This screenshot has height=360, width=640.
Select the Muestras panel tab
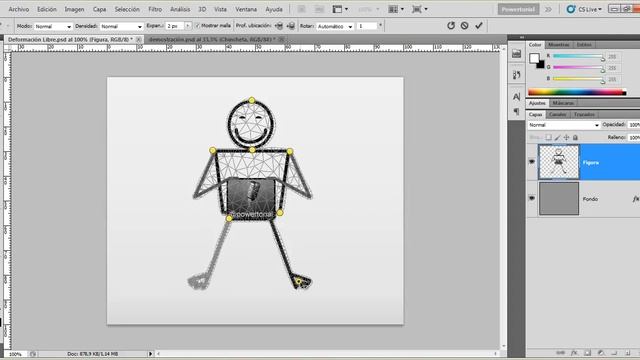(x=558, y=44)
